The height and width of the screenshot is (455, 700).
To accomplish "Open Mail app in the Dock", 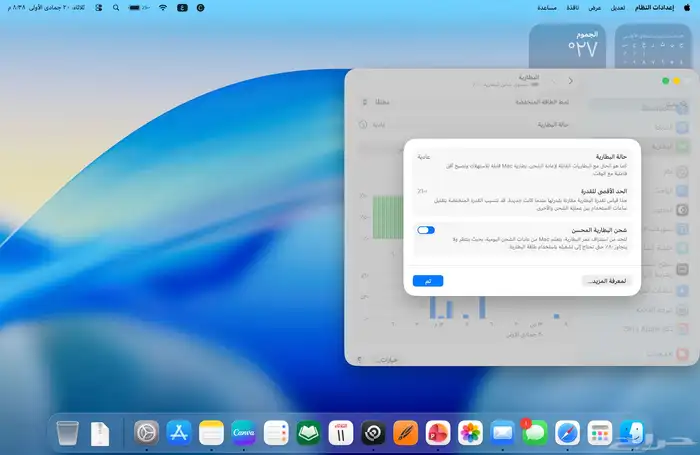I will coord(503,432).
